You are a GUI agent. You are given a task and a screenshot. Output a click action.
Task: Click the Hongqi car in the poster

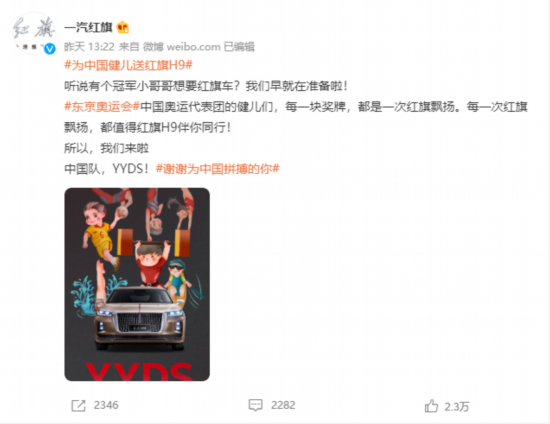[x=140, y=319]
